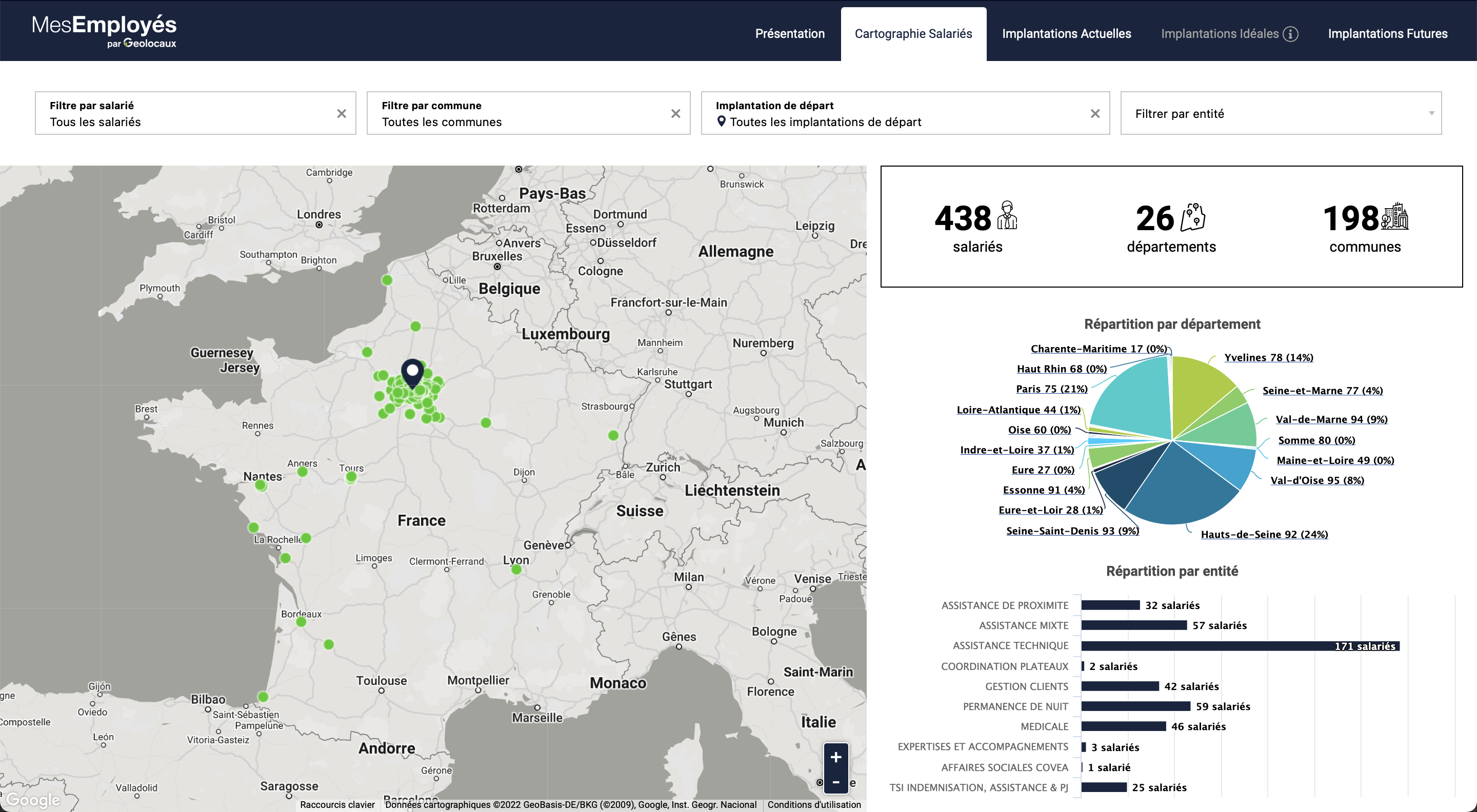Viewport: 1477px width, 812px height.
Task: Clear the Implantation de départ filter
Action: [x=1094, y=113]
